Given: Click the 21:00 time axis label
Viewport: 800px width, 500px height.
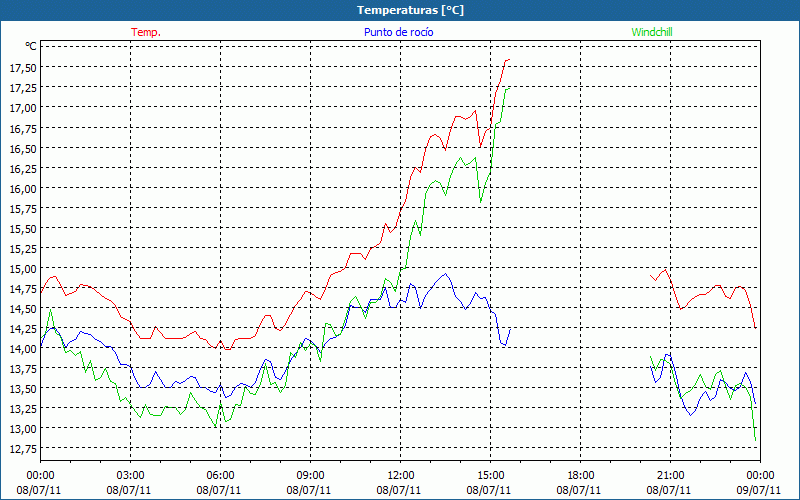Looking at the screenshot, I should click(670, 476).
